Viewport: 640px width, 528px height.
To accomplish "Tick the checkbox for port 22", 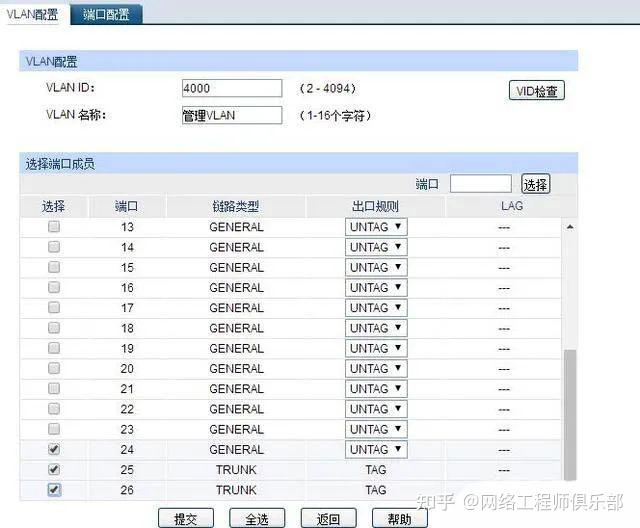I will point(54,409).
